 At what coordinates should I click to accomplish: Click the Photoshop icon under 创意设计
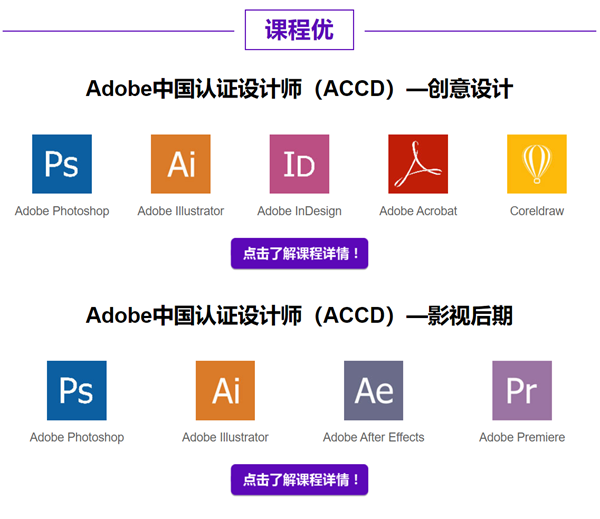(x=62, y=164)
